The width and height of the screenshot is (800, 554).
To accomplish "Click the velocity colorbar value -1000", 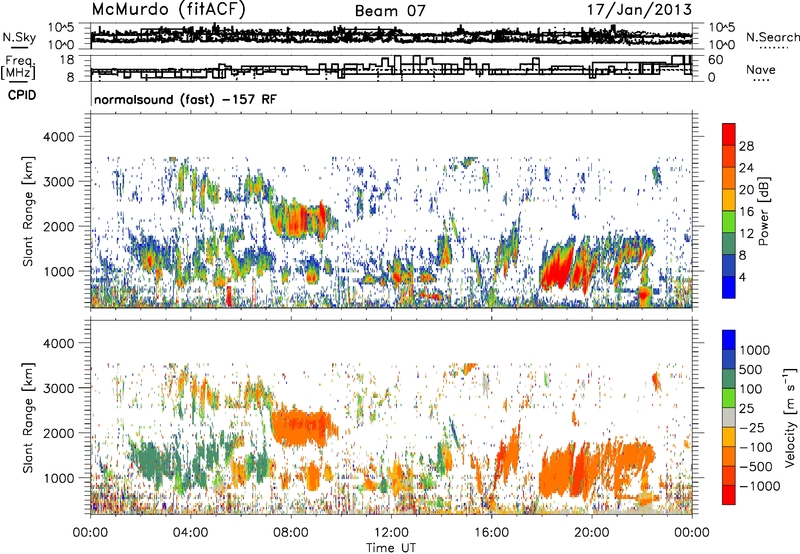I will tap(759, 486).
